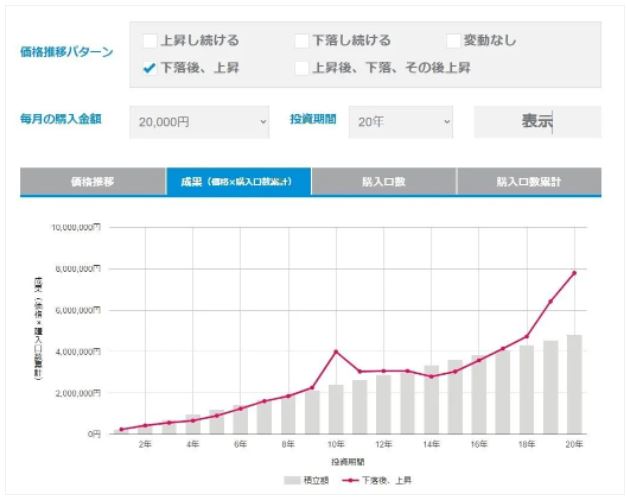Open the 購入口数 tab
The height and width of the screenshot is (499, 627).
383,182
